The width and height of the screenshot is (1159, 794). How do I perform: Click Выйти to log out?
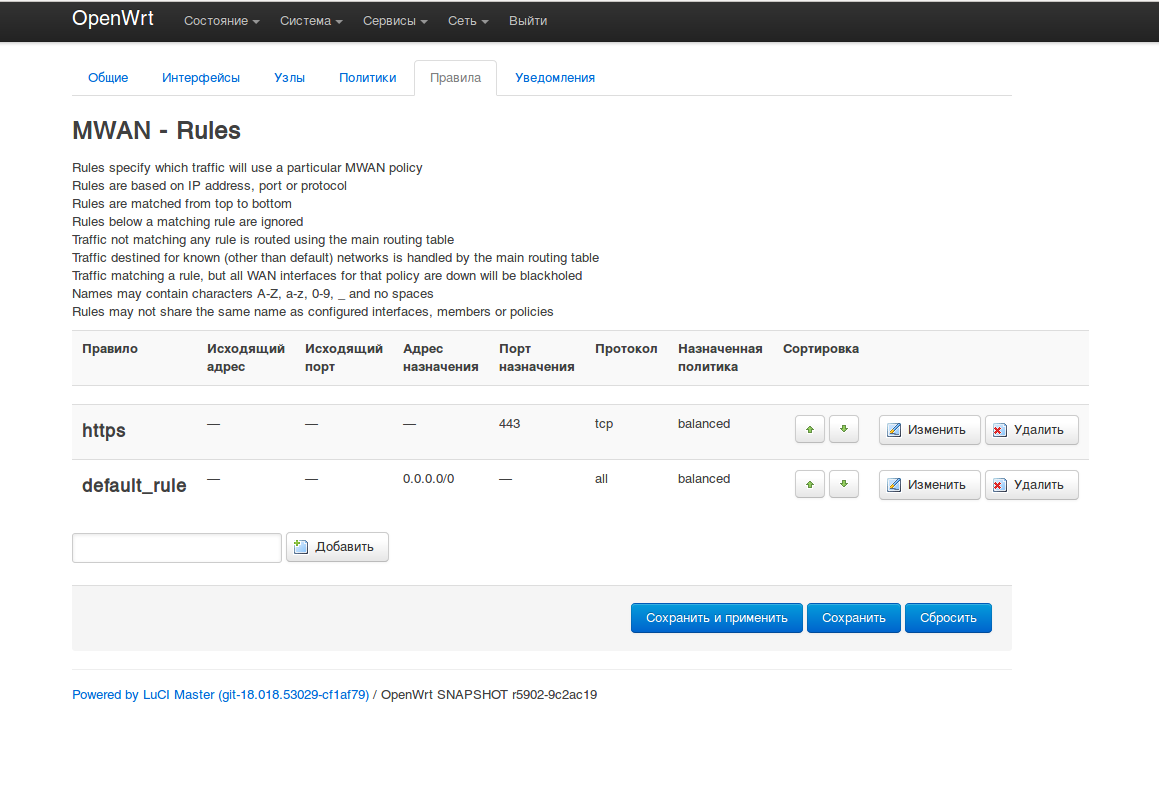pyautogui.click(x=528, y=20)
